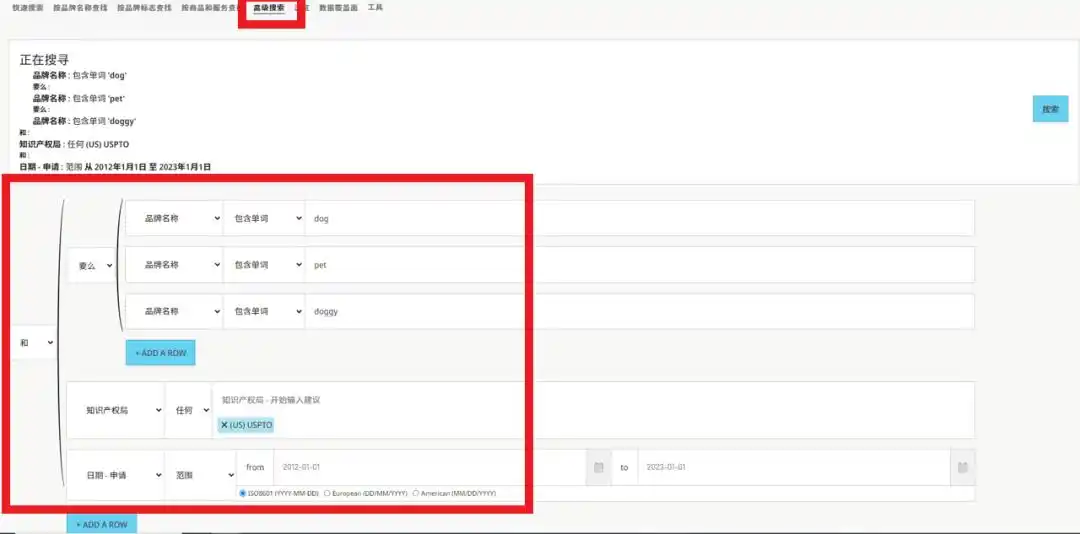
Task: Click the 知识产权局 suggestion input field
Action: (592, 400)
